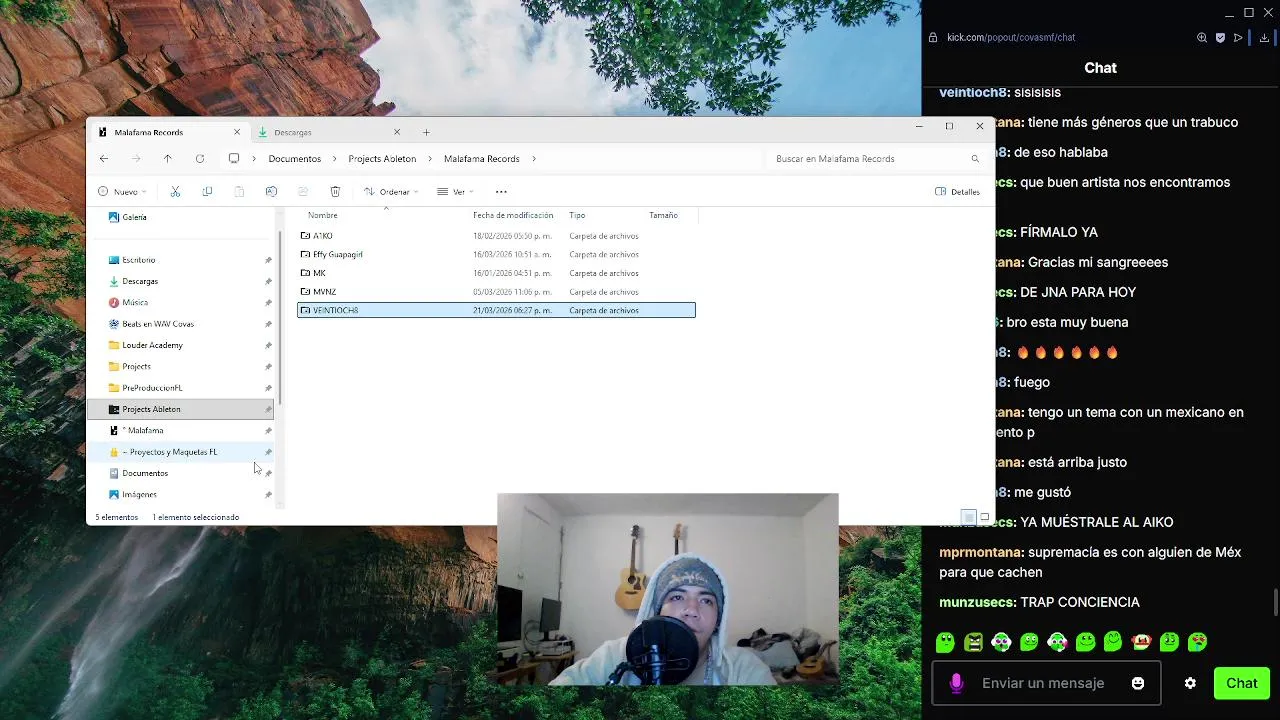Viewport: 1280px width, 720px height.
Task: Sort by Fecha de modificación column
Action: pyautogui.click(x=513, y=215)
